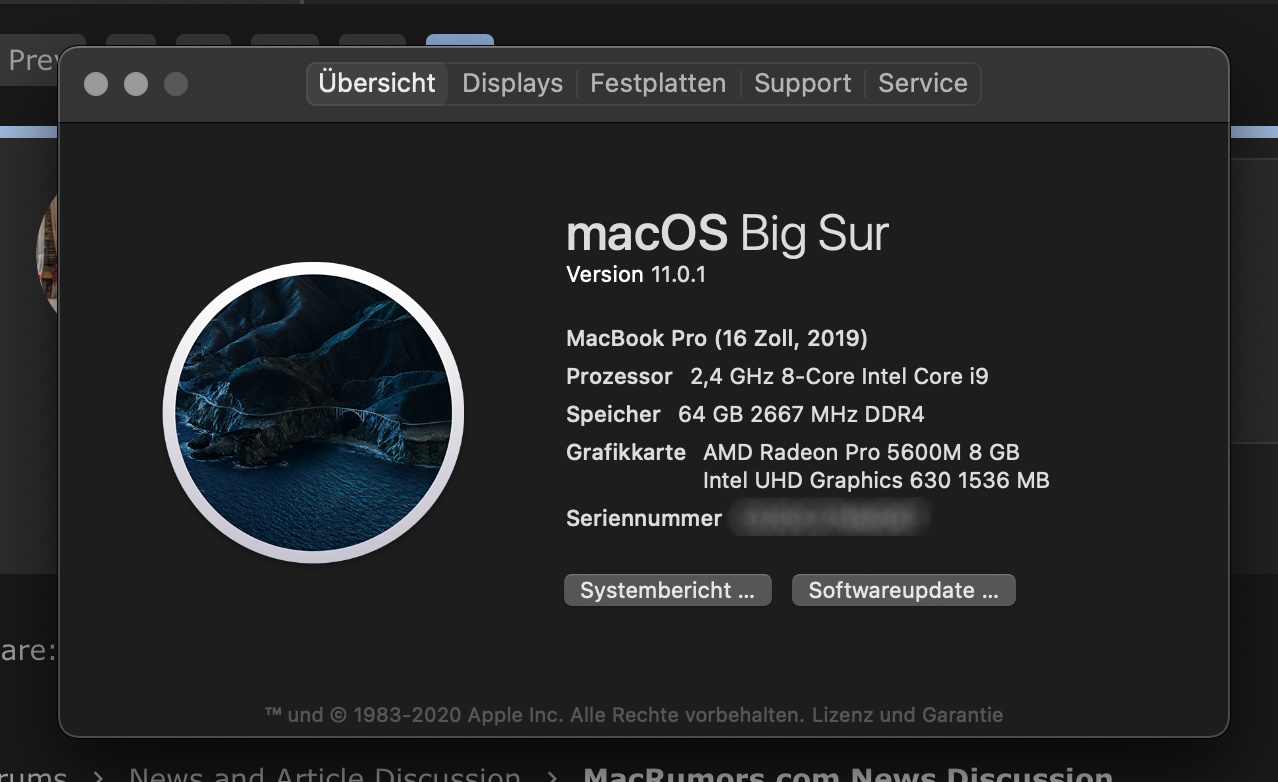Viewport: 1278px width, 782px height.
Task: Select the Support tab
Action: point(803,83)
